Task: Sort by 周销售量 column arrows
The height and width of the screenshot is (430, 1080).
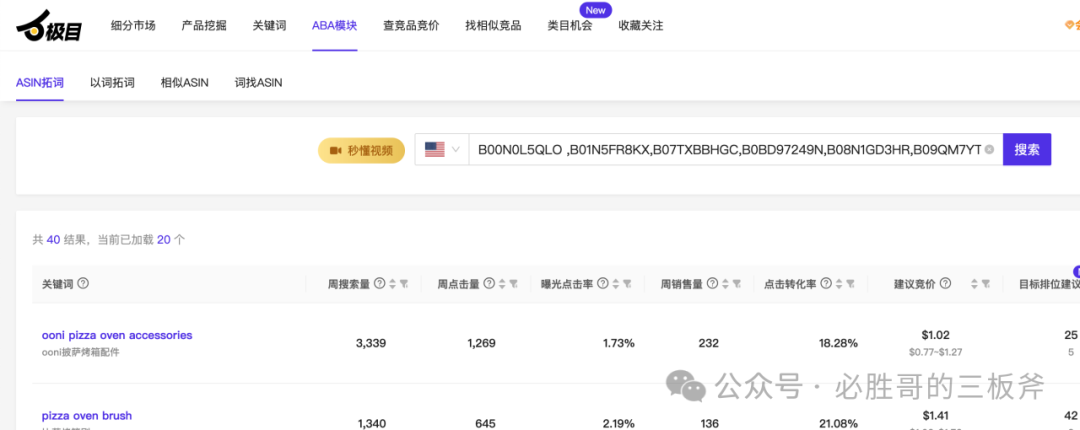Action: [x=725, y=284]
